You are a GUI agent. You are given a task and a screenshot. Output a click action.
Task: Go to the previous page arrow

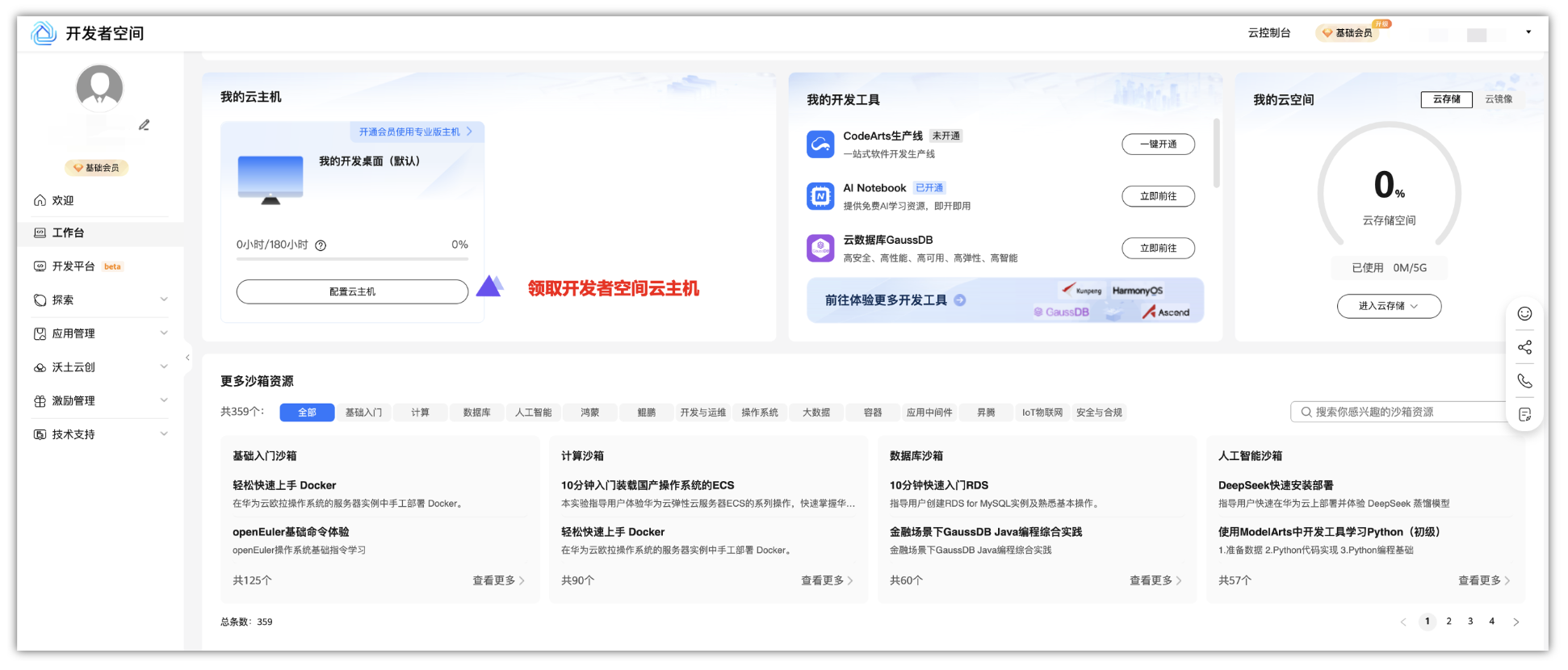[x=1403, y=622]
